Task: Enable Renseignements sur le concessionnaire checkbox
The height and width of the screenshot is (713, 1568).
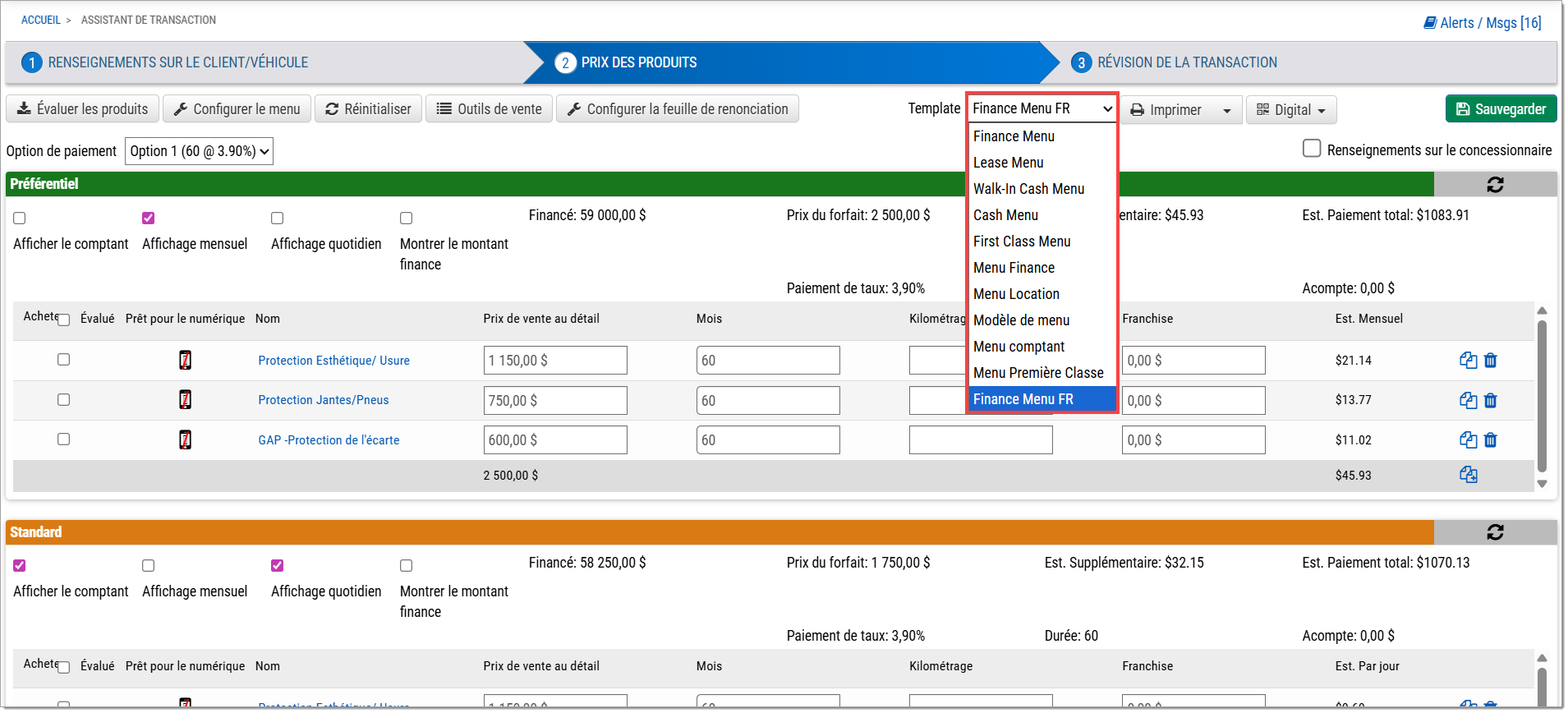Action: click(x=1312, y=149)
